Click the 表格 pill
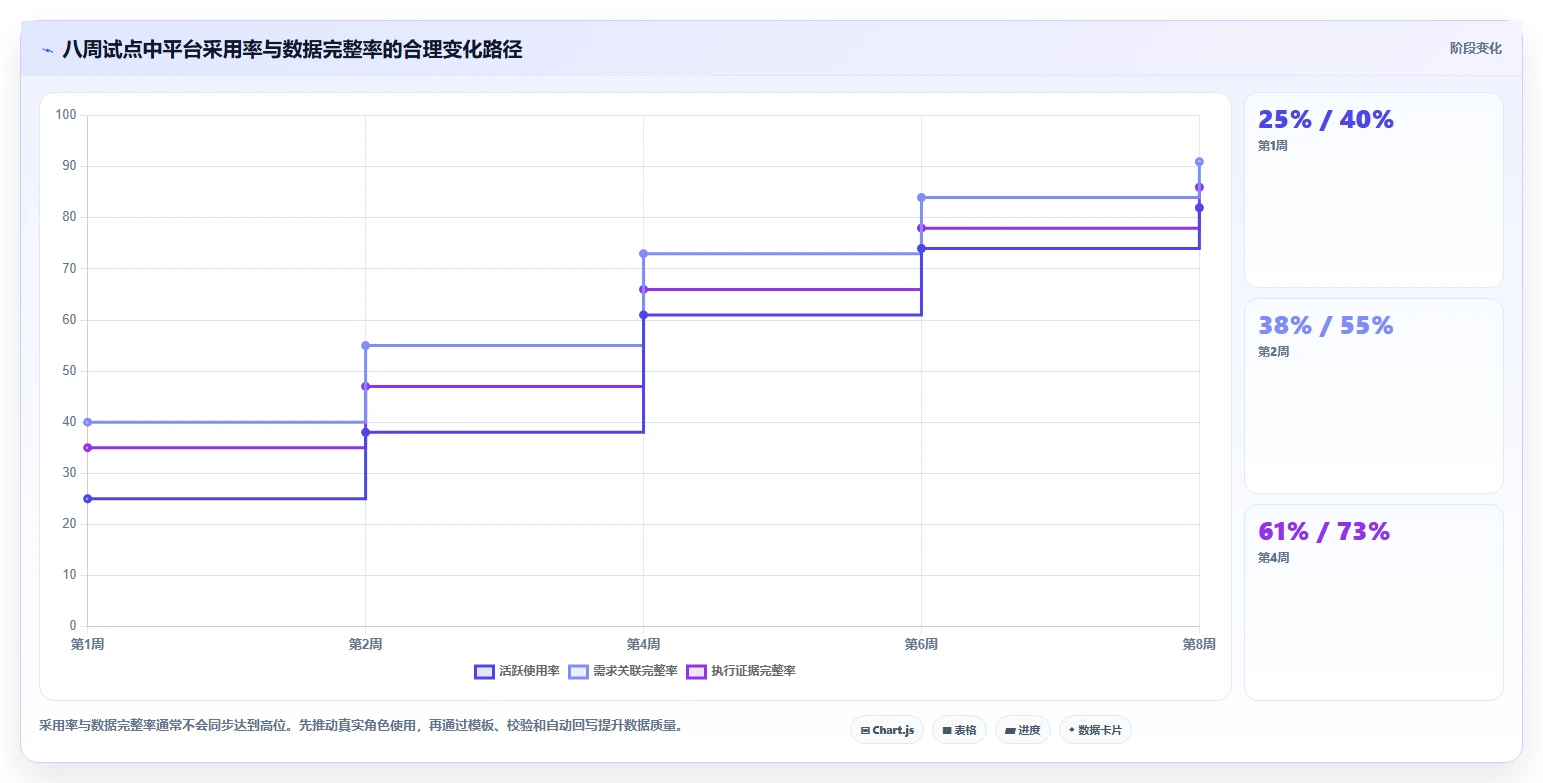 959,730
